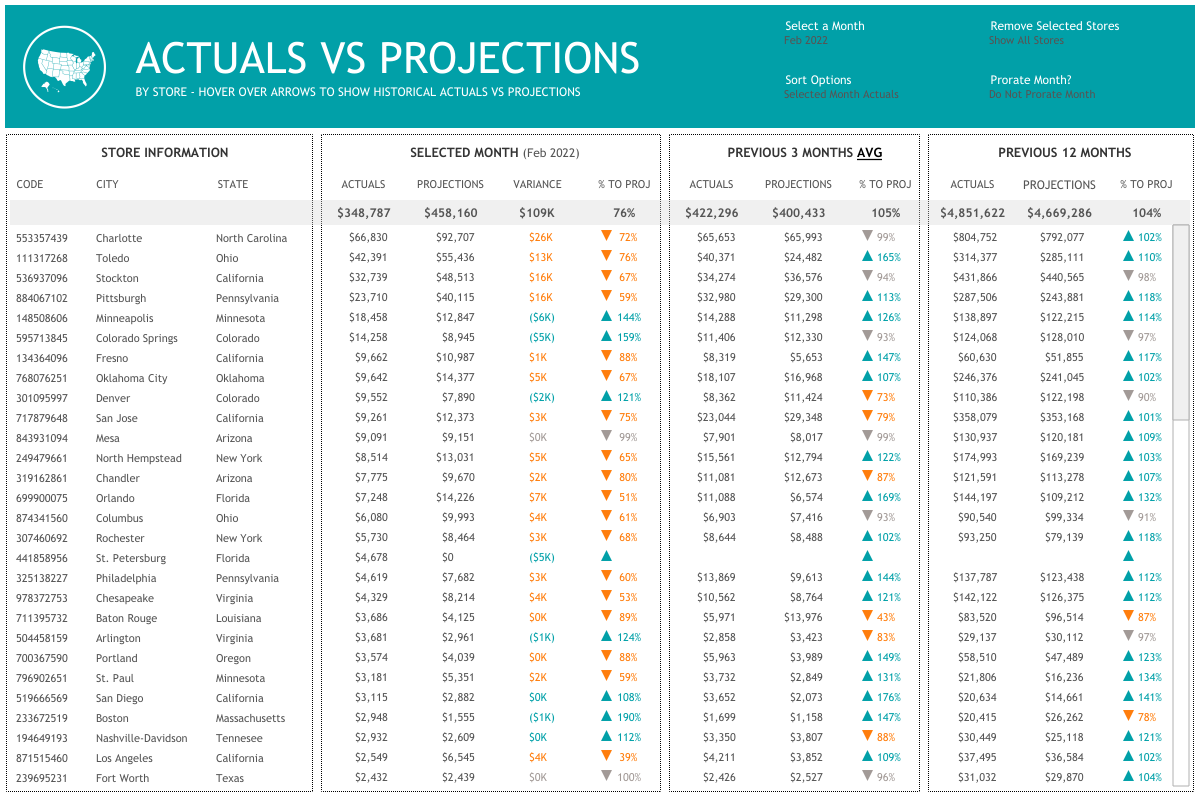Image resolution: width=1199 pixels, height=799 pixels.
Task: Click Minneapolis variance ($6K)
Action: [541, 317]
